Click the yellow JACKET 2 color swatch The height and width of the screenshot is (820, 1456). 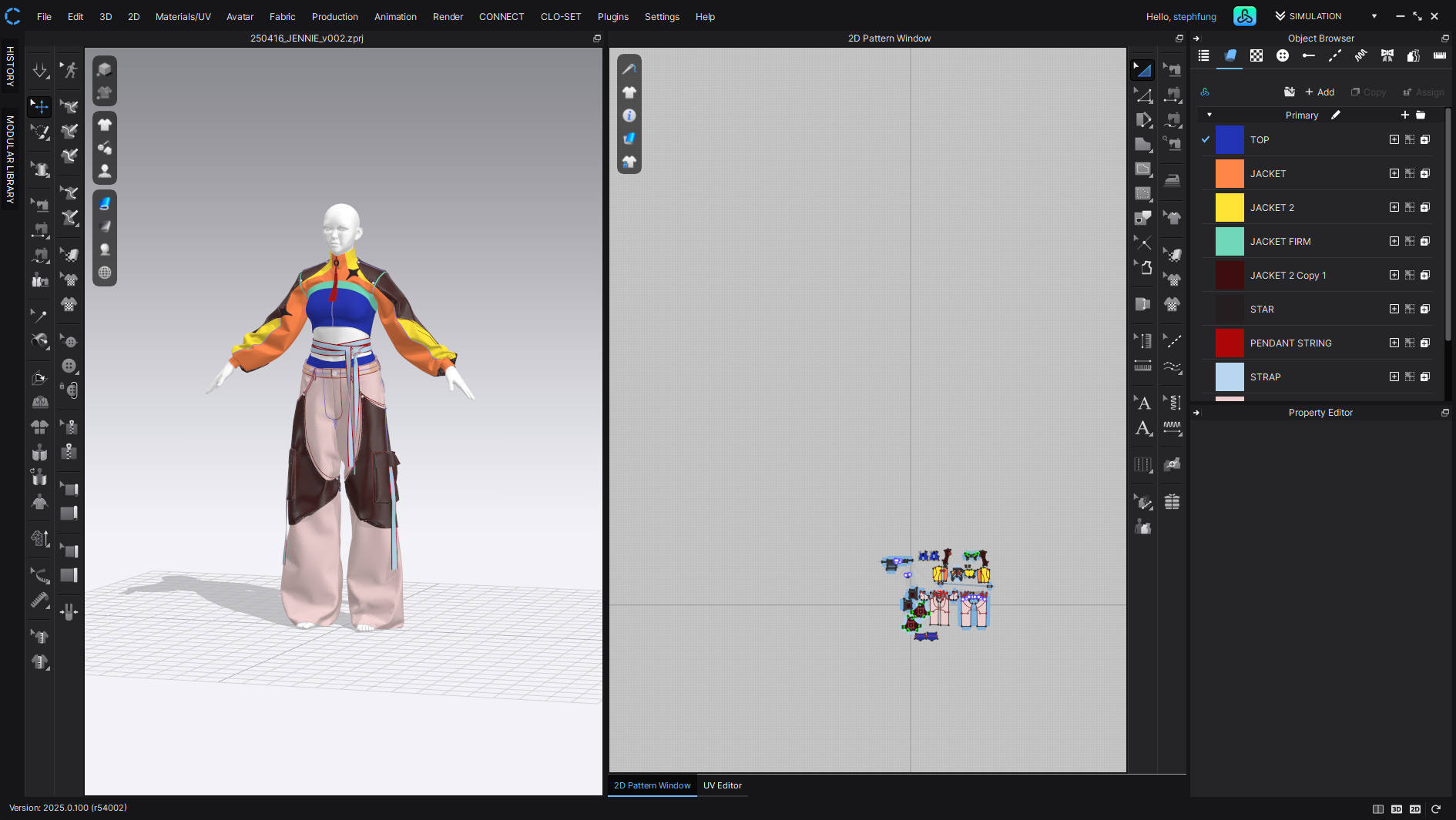coord(1229,207)
